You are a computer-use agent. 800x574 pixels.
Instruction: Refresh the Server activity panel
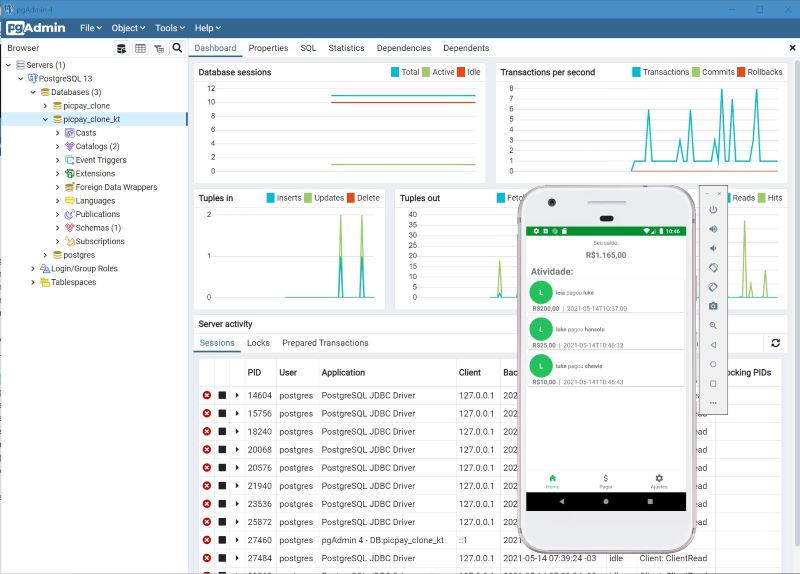coord(776,343)
